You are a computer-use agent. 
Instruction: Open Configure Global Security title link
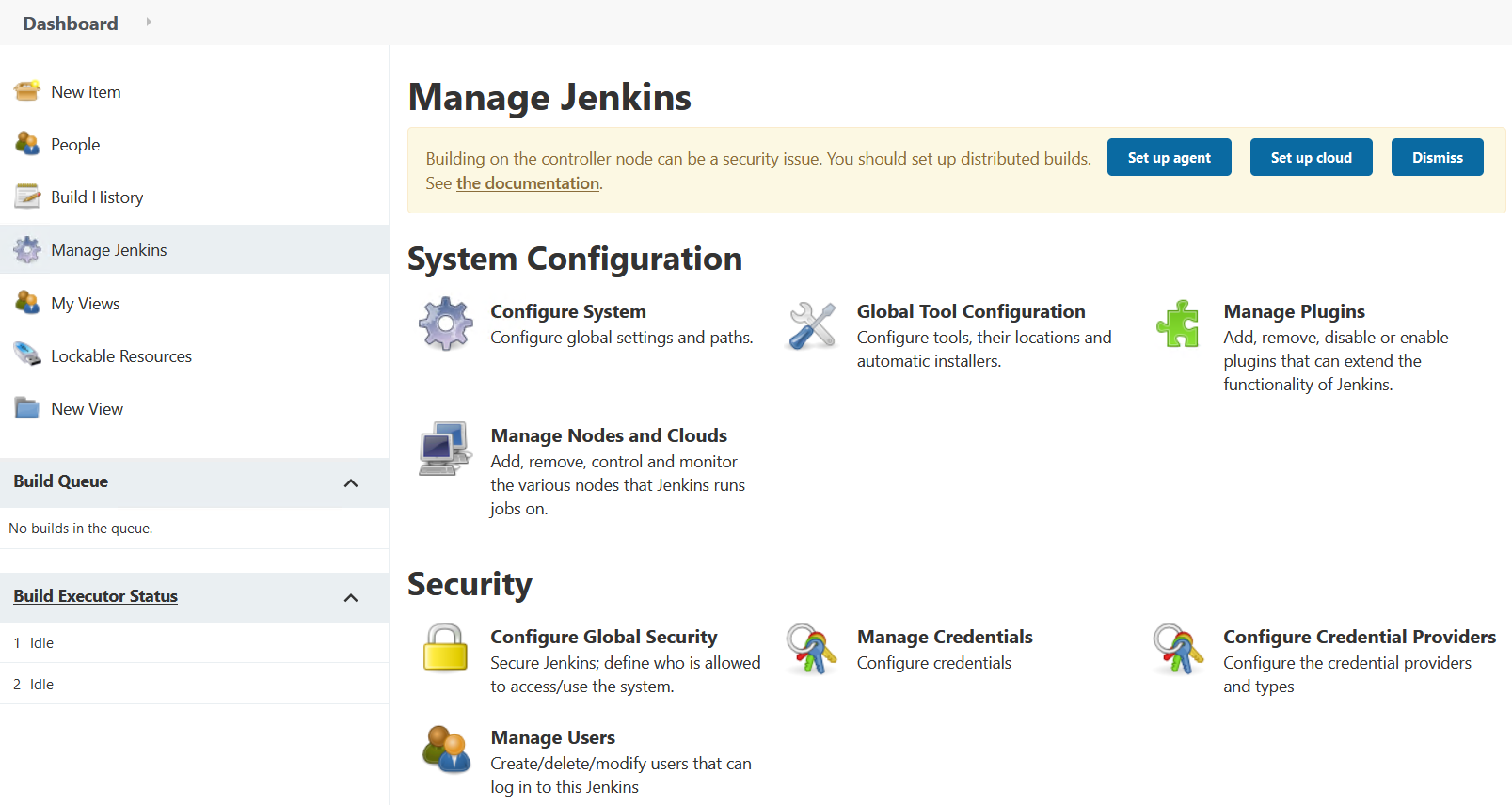click(x=603, y=637)
